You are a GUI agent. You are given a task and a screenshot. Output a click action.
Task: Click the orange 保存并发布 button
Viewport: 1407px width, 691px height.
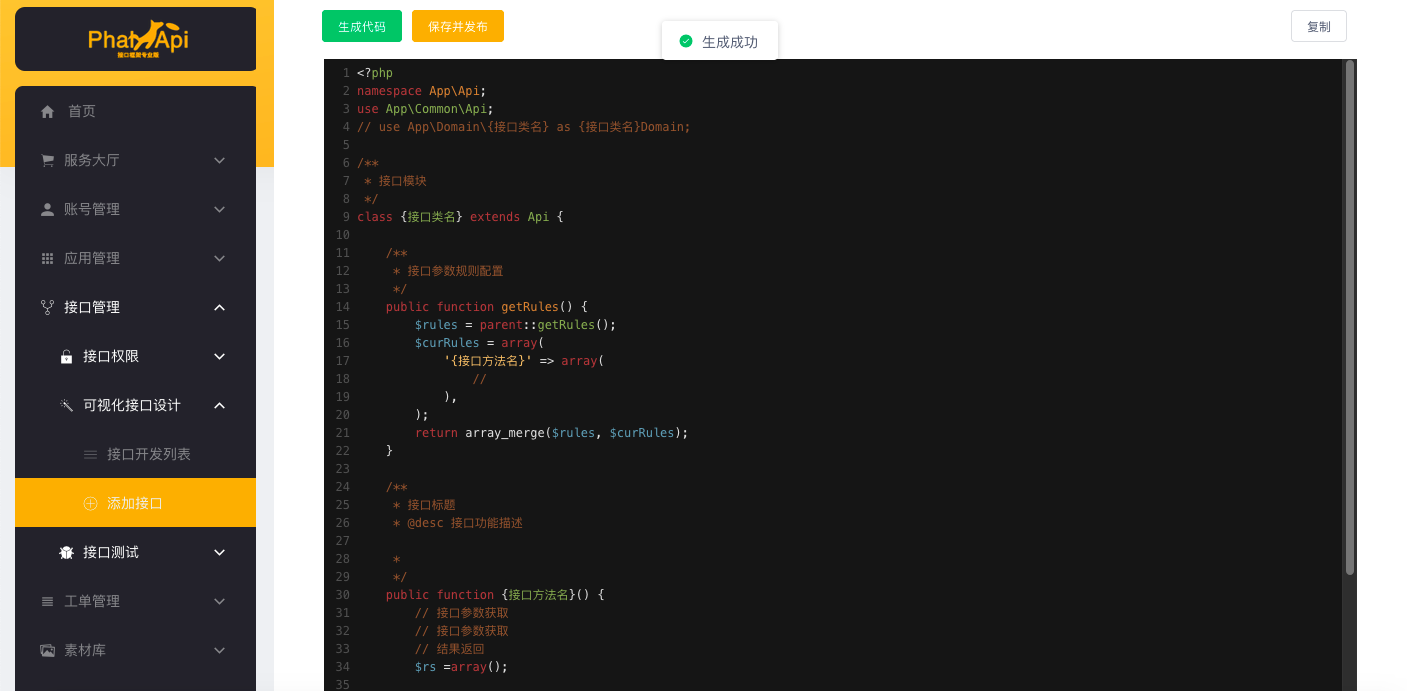458,26
